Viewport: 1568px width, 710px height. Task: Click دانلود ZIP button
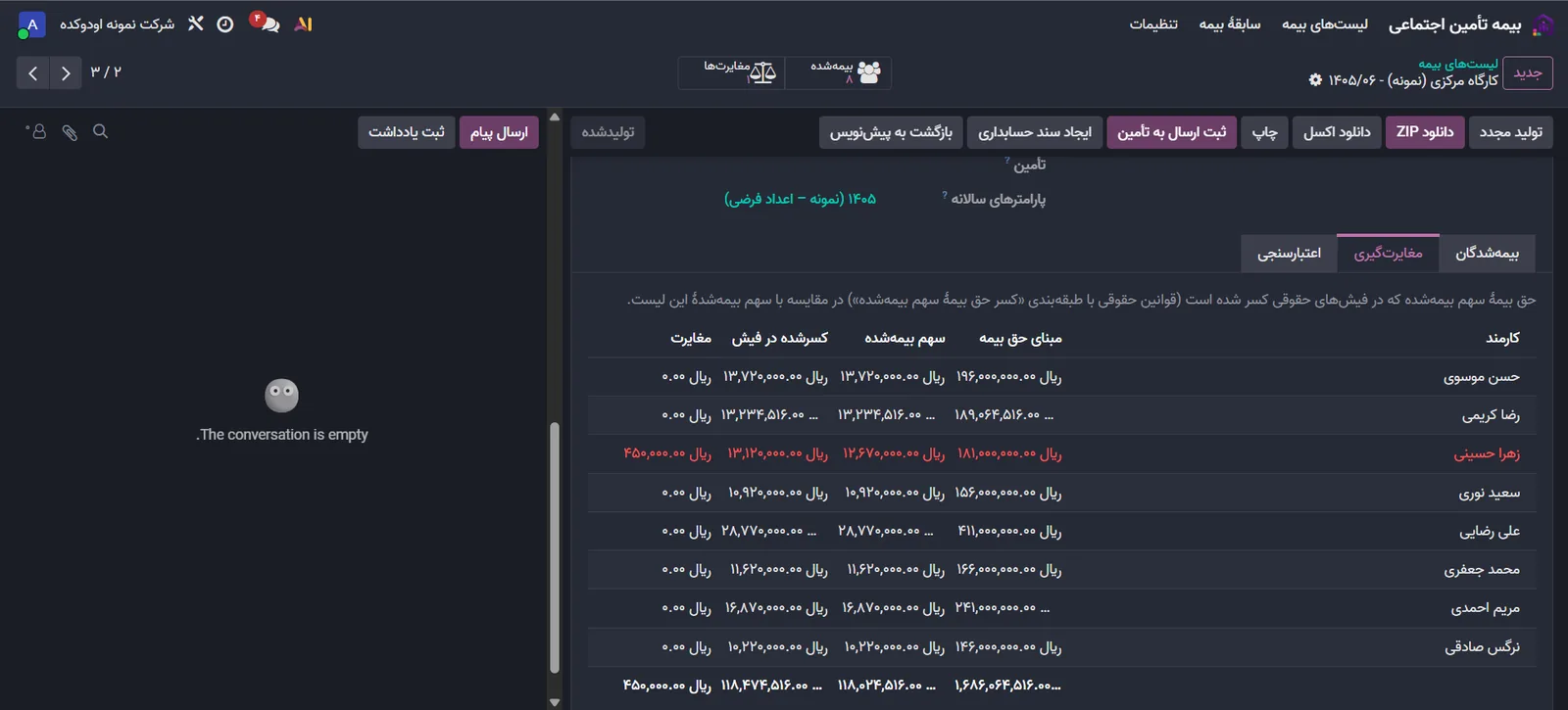(x=1425, y=132)
